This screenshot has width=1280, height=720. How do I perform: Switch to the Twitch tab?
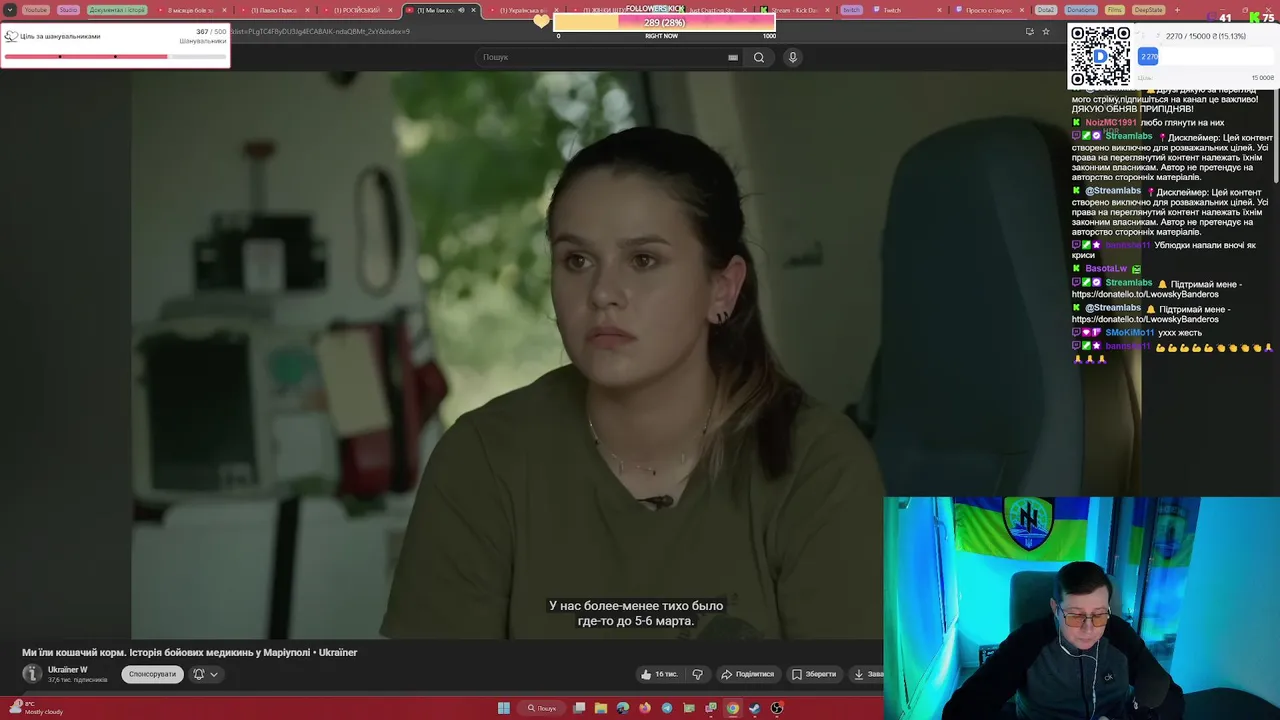coord(905,10)
